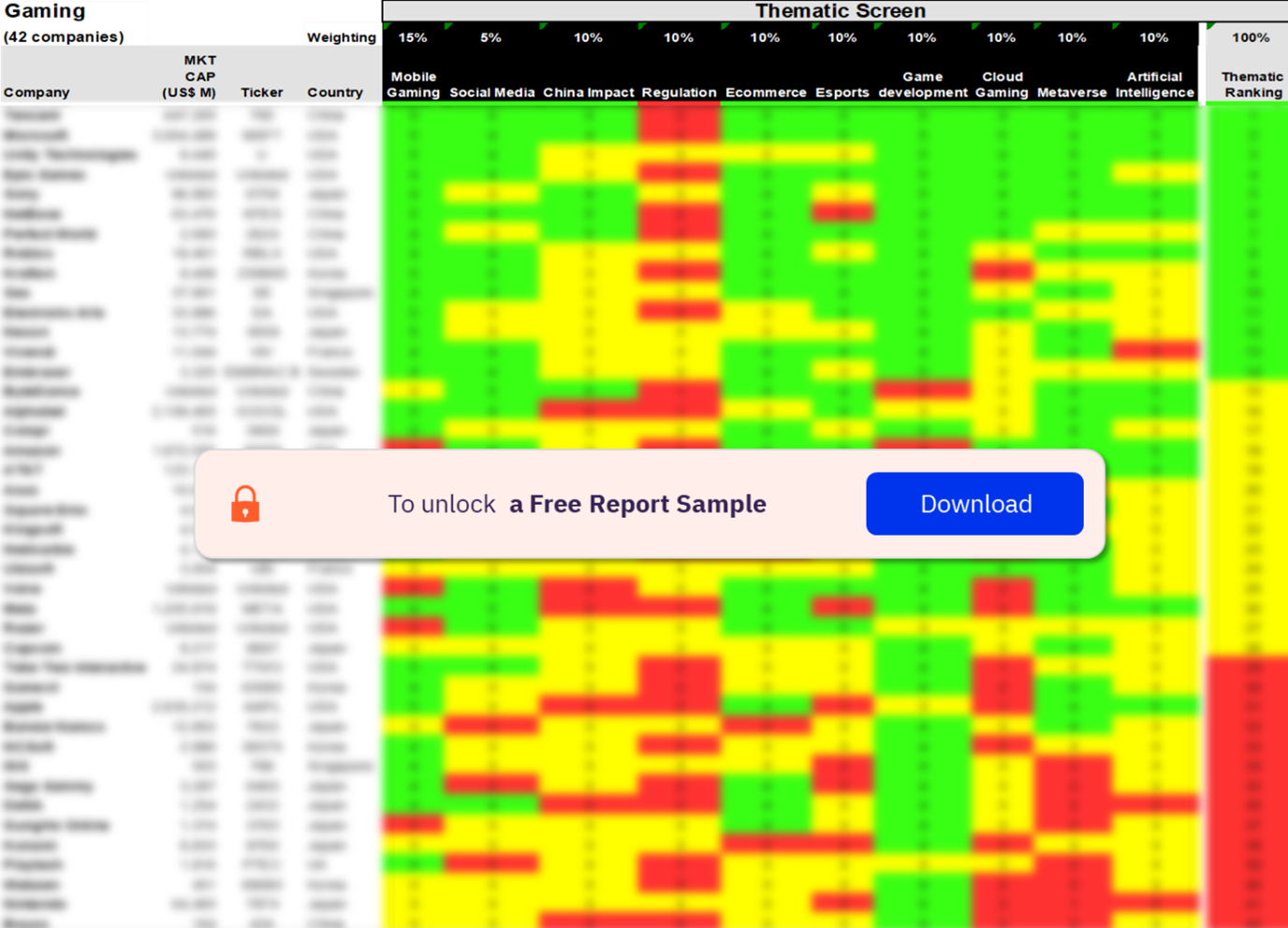Select the China Impact column header
This screenshot has width=1288, height=928.
point(589,93)
